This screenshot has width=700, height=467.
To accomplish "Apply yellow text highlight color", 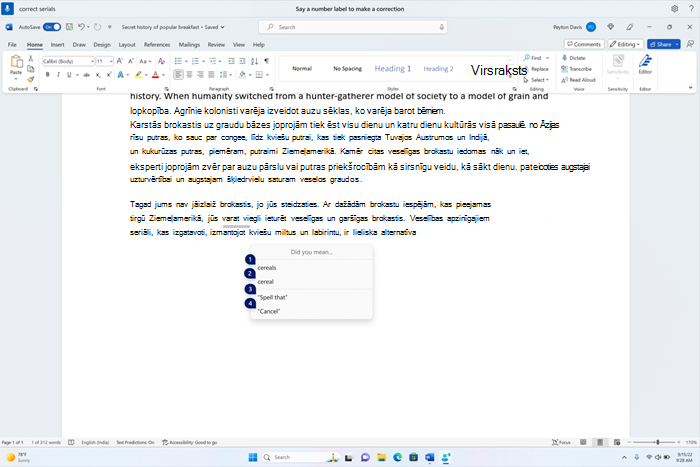I will tap(138, 75).
